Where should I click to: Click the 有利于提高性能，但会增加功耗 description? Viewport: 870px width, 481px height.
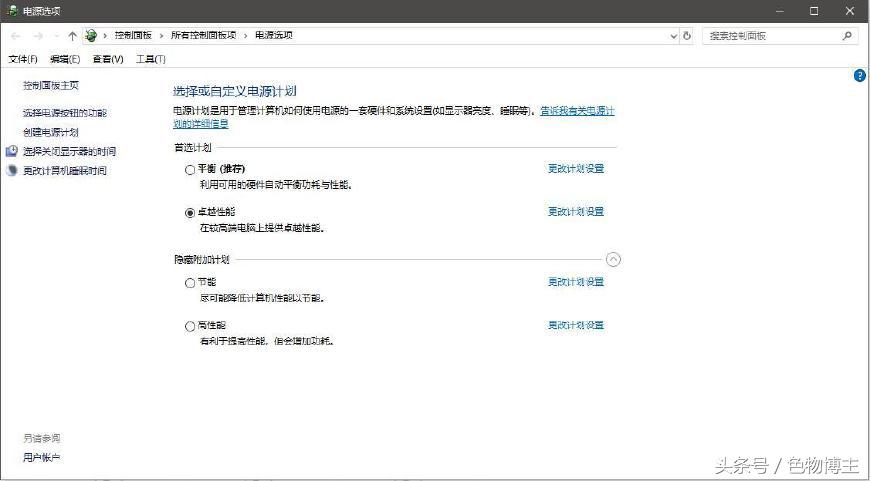pyautogui.click(x=267, y=341)
